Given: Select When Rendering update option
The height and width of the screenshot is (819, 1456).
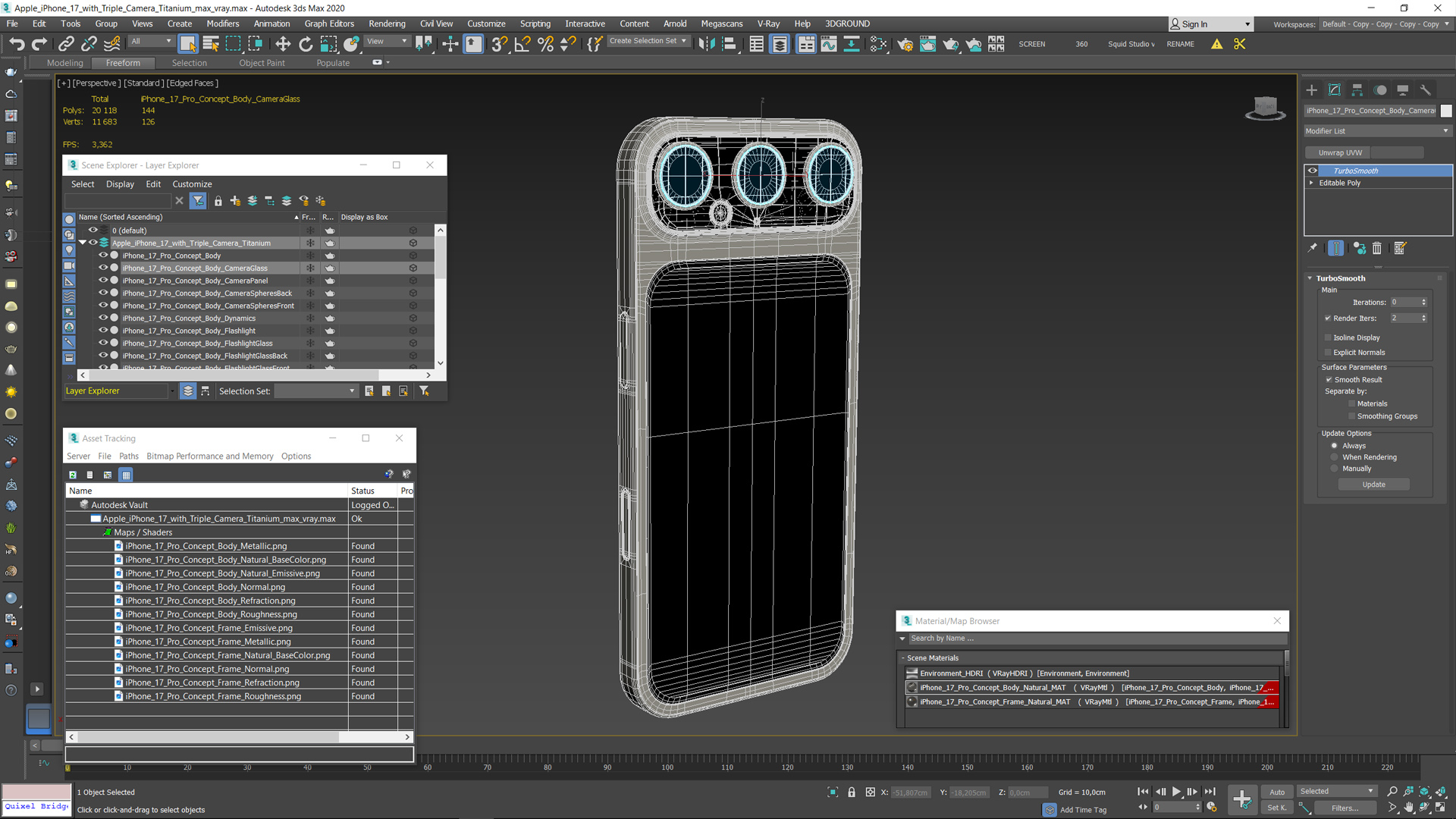Looking at the screenshot, I should coord(1335,457).
